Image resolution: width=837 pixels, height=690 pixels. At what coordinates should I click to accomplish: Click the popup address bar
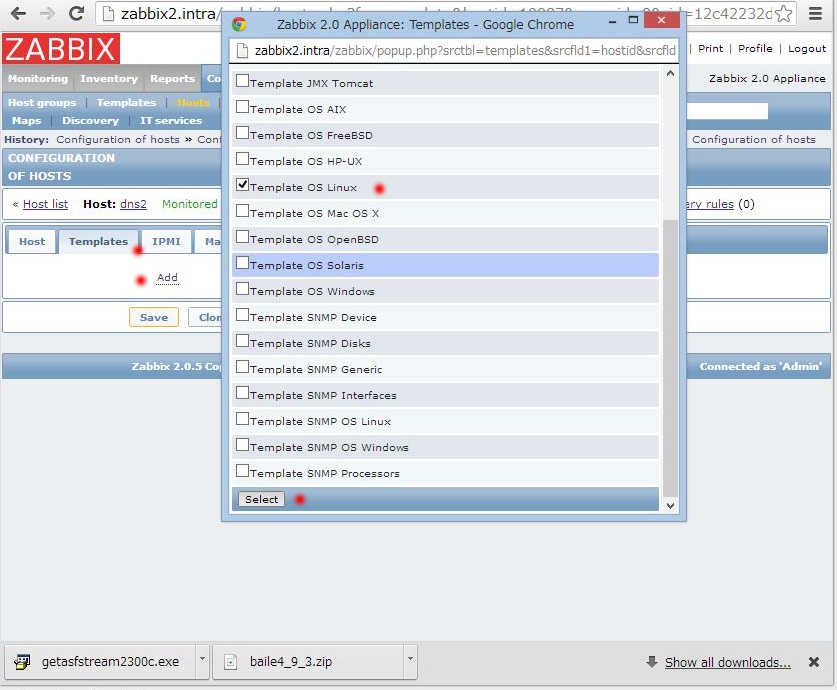coord(454,51)
